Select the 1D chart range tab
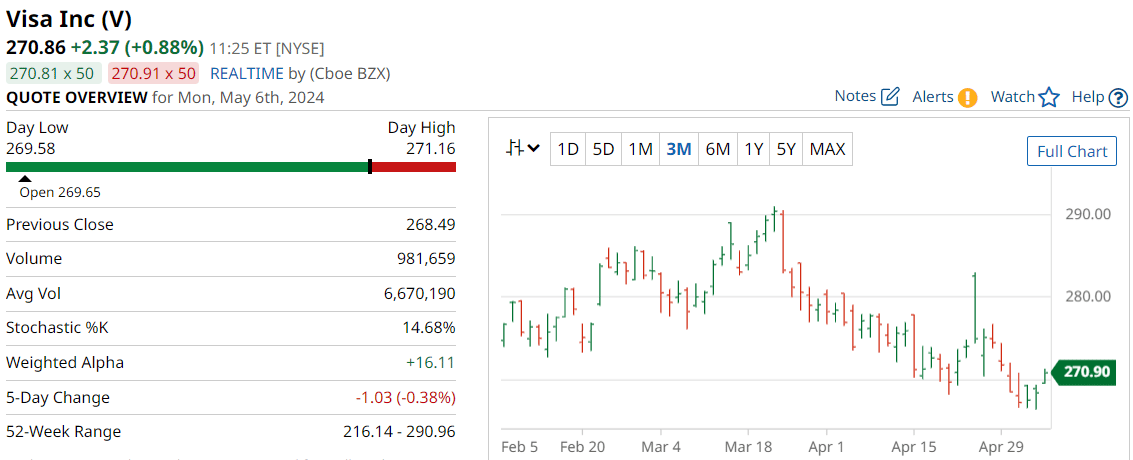Viewport: 1133px width, 460px height. (x=568, y=149)
